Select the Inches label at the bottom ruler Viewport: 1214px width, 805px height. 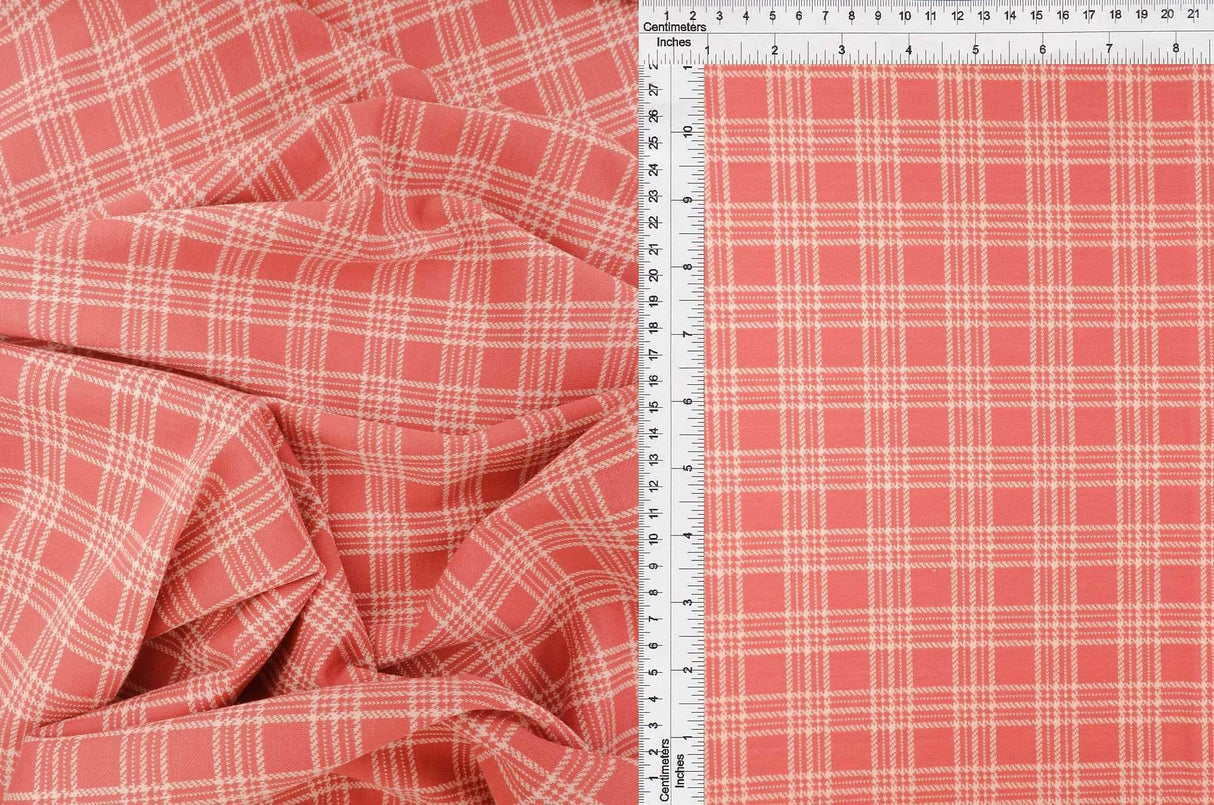pos(681,770)
